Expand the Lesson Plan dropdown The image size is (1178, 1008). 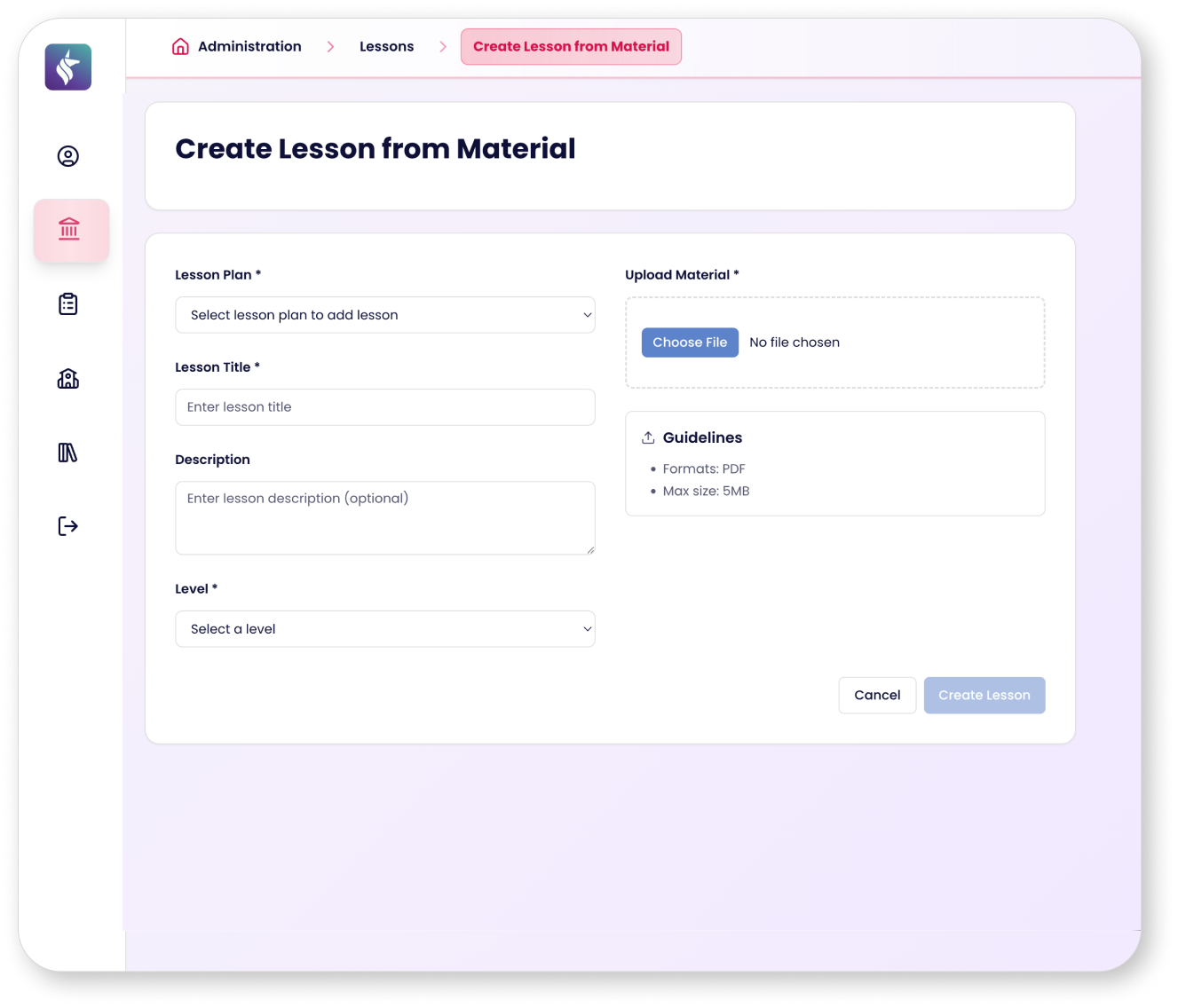pyautogui.click(x=384, y=315)
